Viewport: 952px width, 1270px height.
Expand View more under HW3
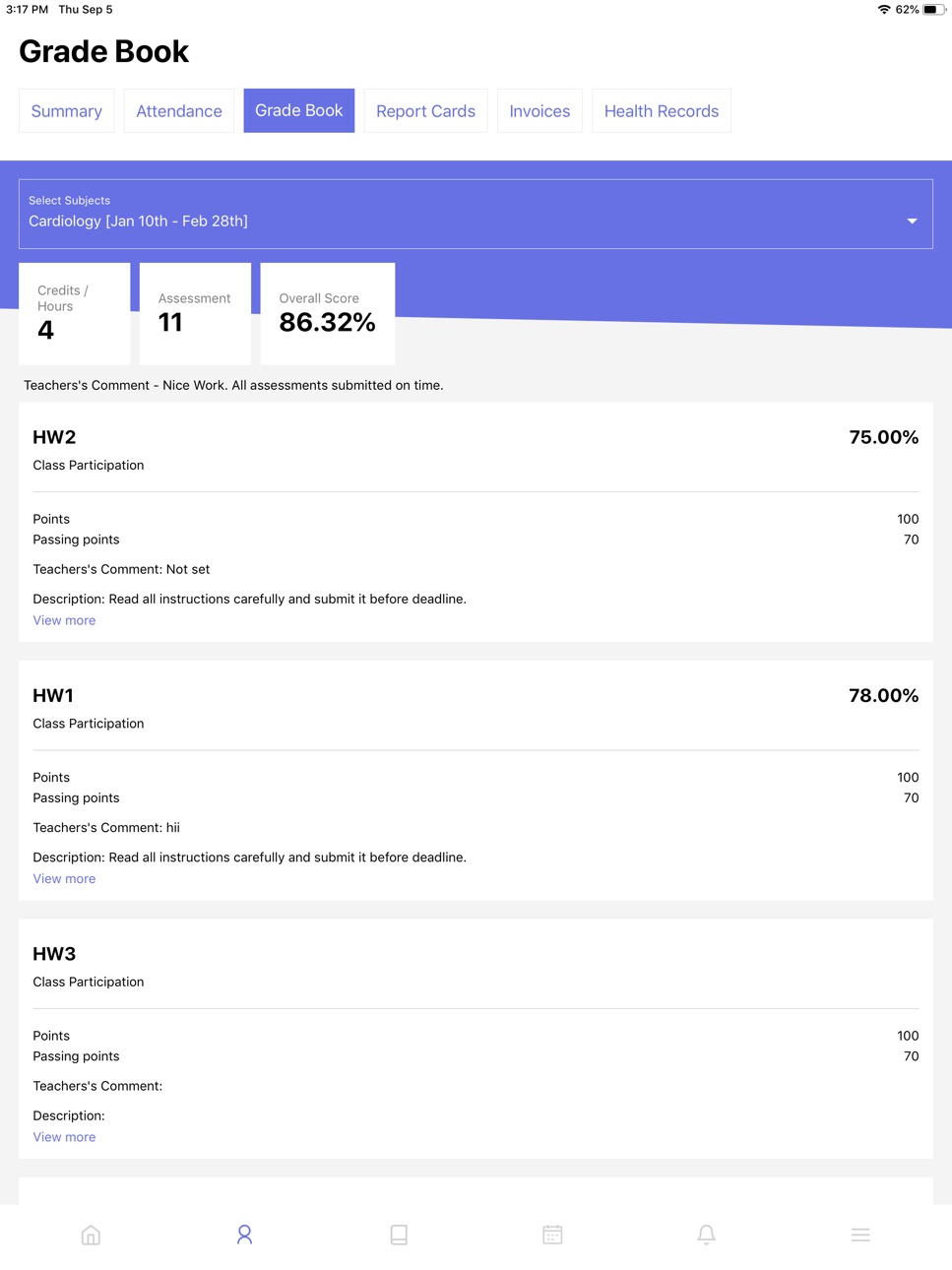pyautogui.click(x=64, y=1137)
